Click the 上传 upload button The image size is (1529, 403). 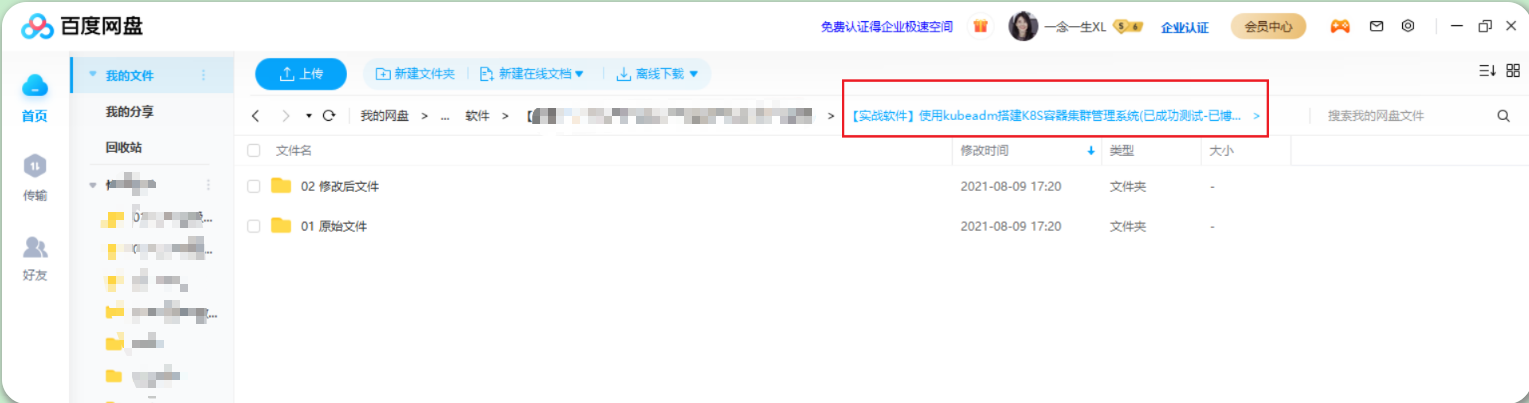301,74
